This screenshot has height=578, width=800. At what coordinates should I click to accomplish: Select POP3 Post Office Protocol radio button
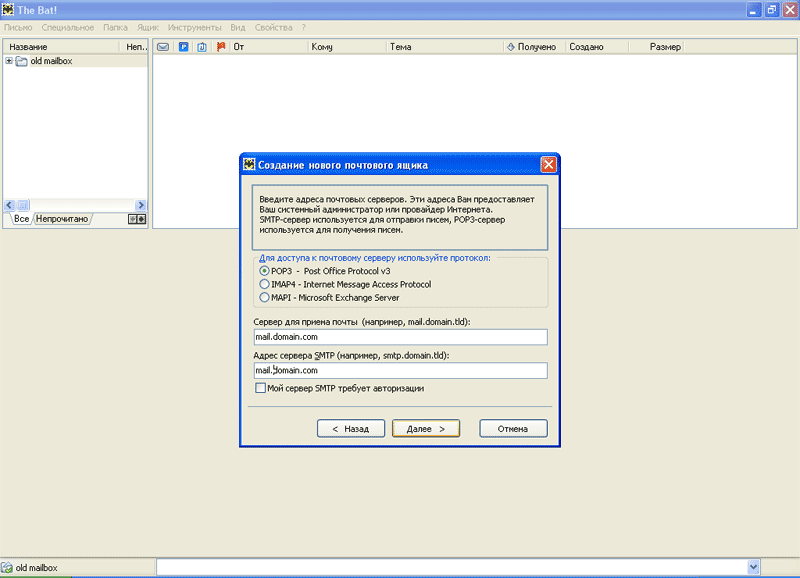tap(264, 271)
